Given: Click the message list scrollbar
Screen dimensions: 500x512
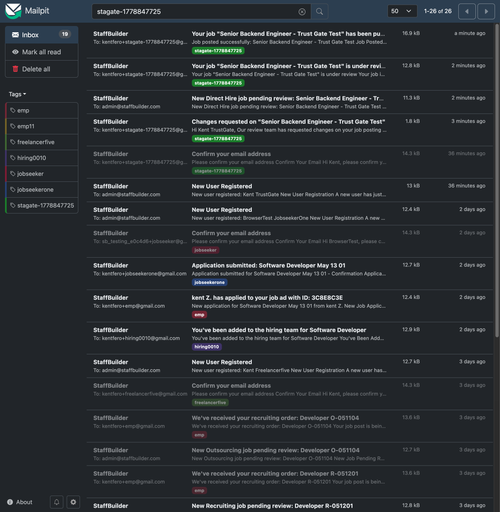Looking at the screenshot, I should click(x=496, y=180).
